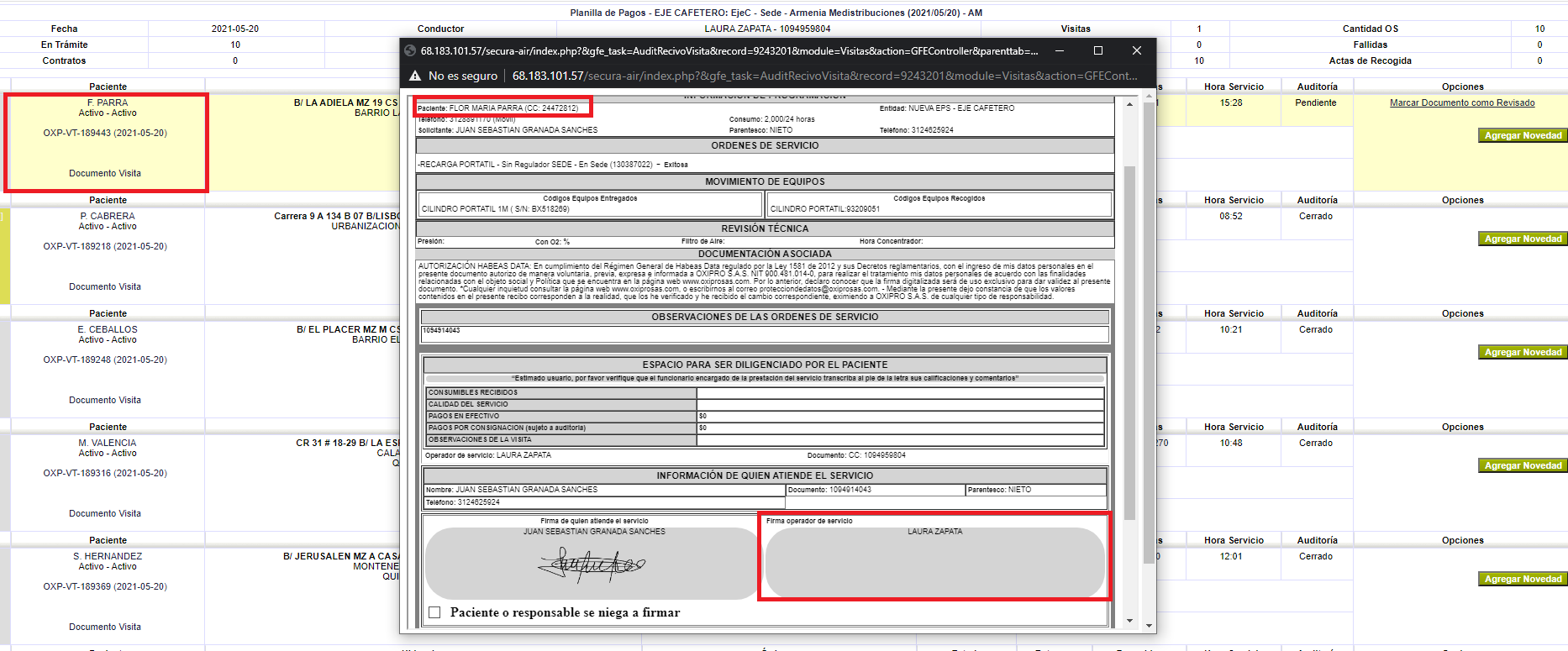Click the Fecha value 2021-05-20
The width and height of the screenshot is (1568, 651).
235,29
